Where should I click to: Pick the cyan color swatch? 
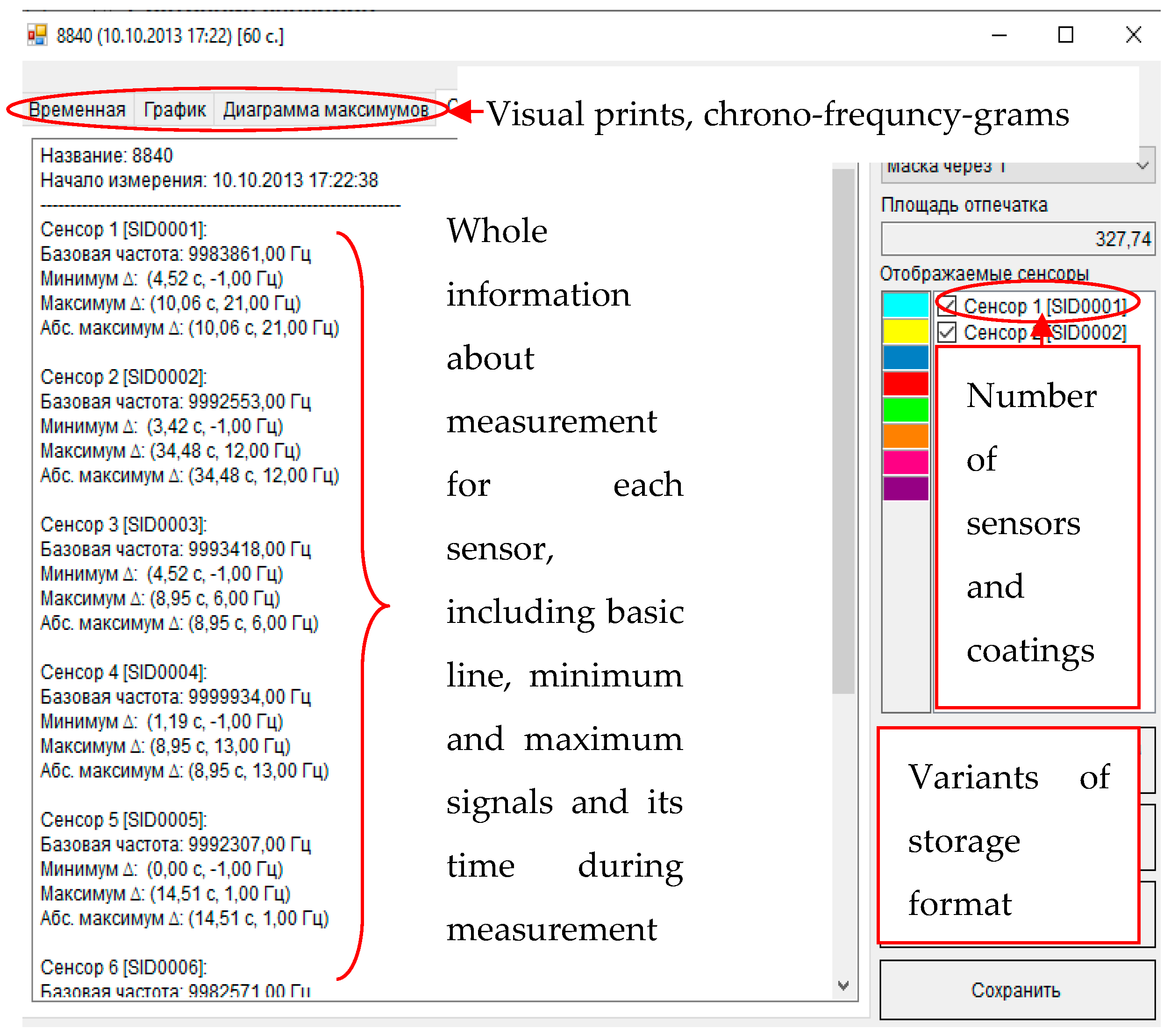click(x=907, y=306)
